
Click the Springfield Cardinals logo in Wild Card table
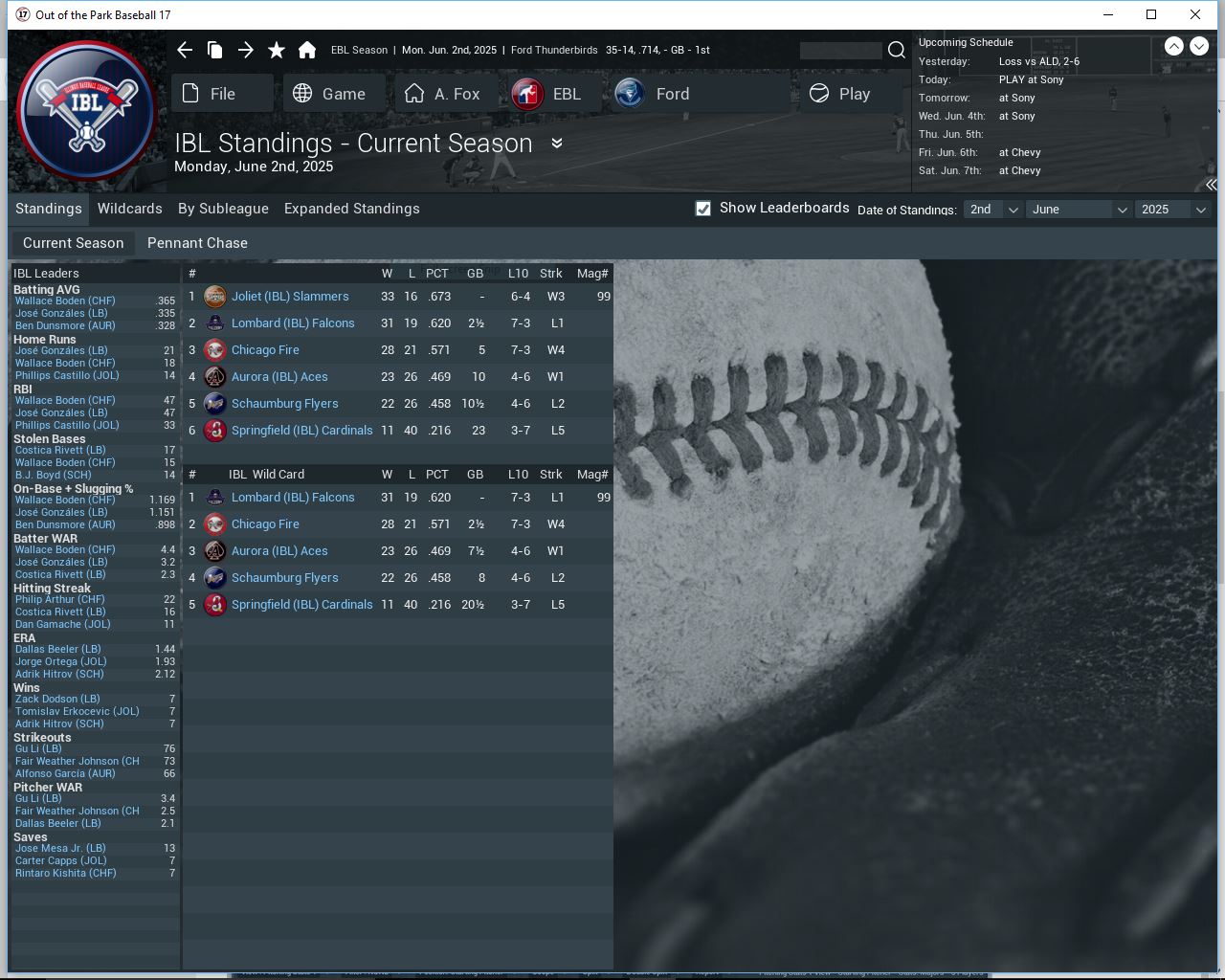[x=215, y=605]
